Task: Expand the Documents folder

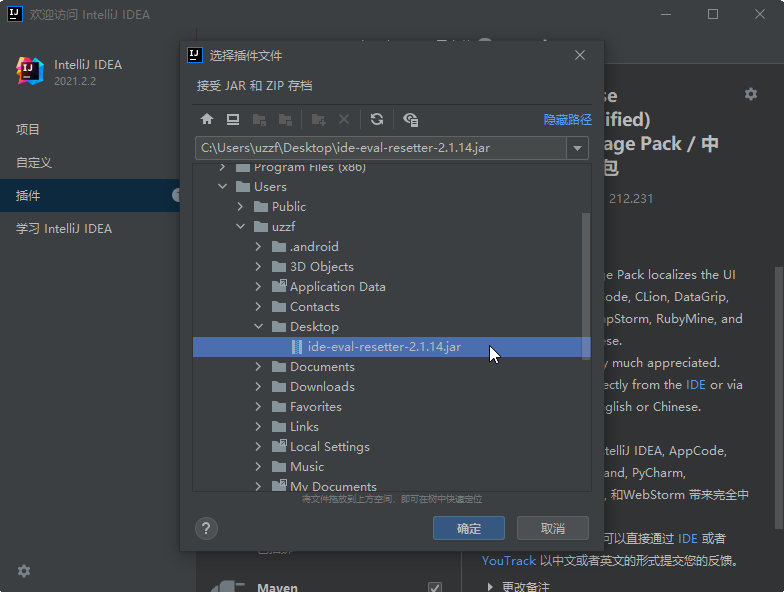Action: pos(258,366)
